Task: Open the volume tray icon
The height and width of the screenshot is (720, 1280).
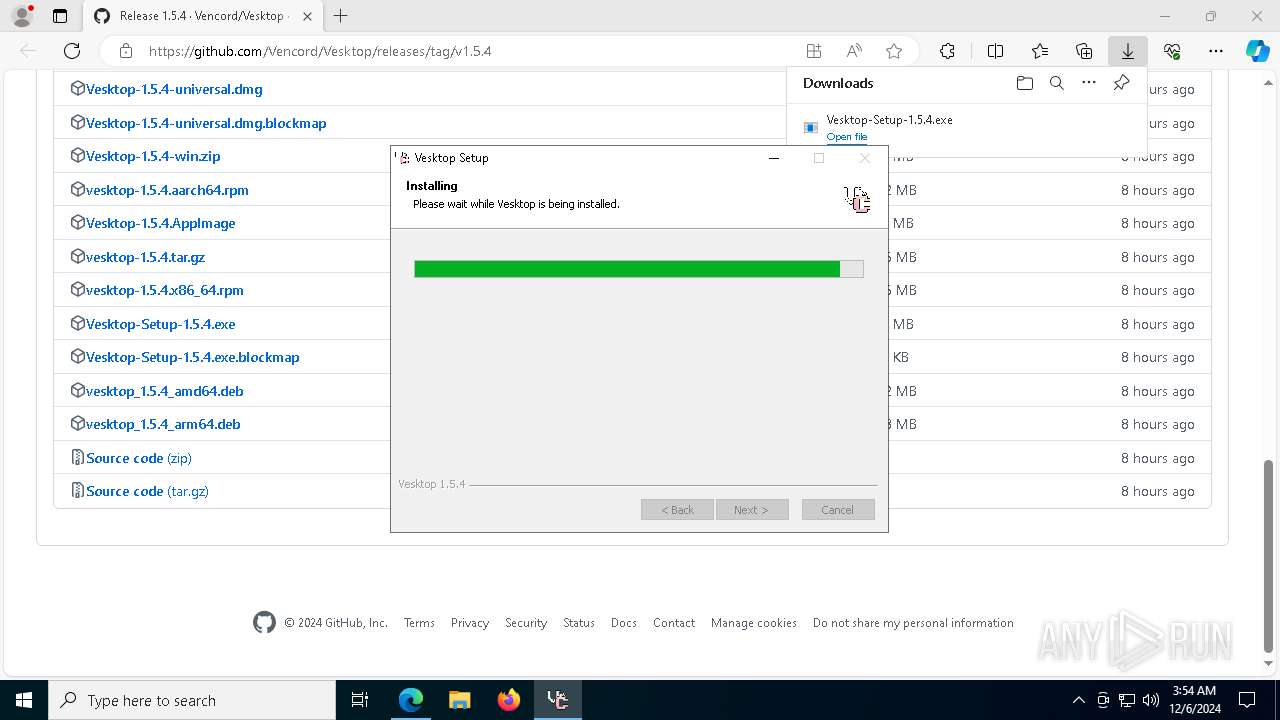Action: [x=1151, y=700]
